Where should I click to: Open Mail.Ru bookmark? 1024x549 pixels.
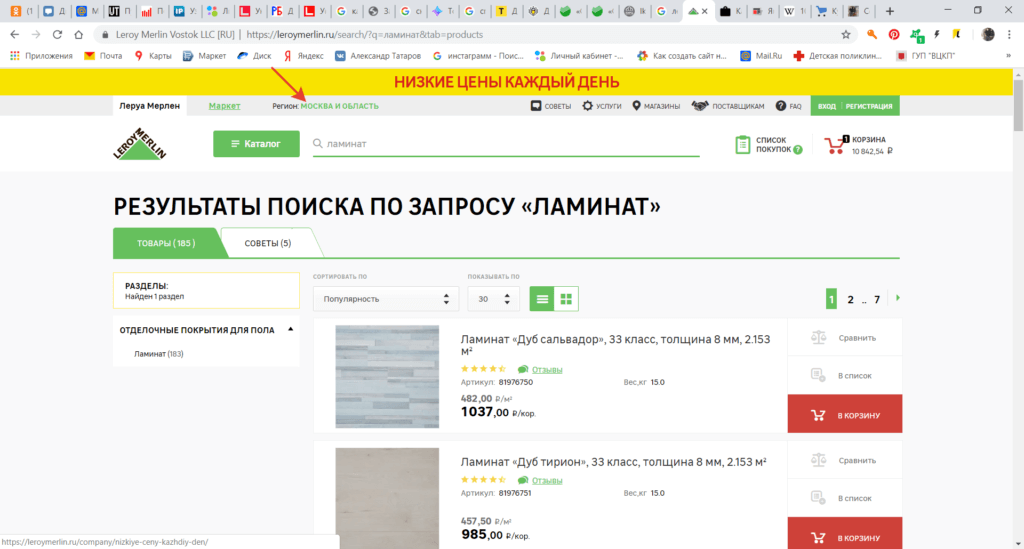761,56
